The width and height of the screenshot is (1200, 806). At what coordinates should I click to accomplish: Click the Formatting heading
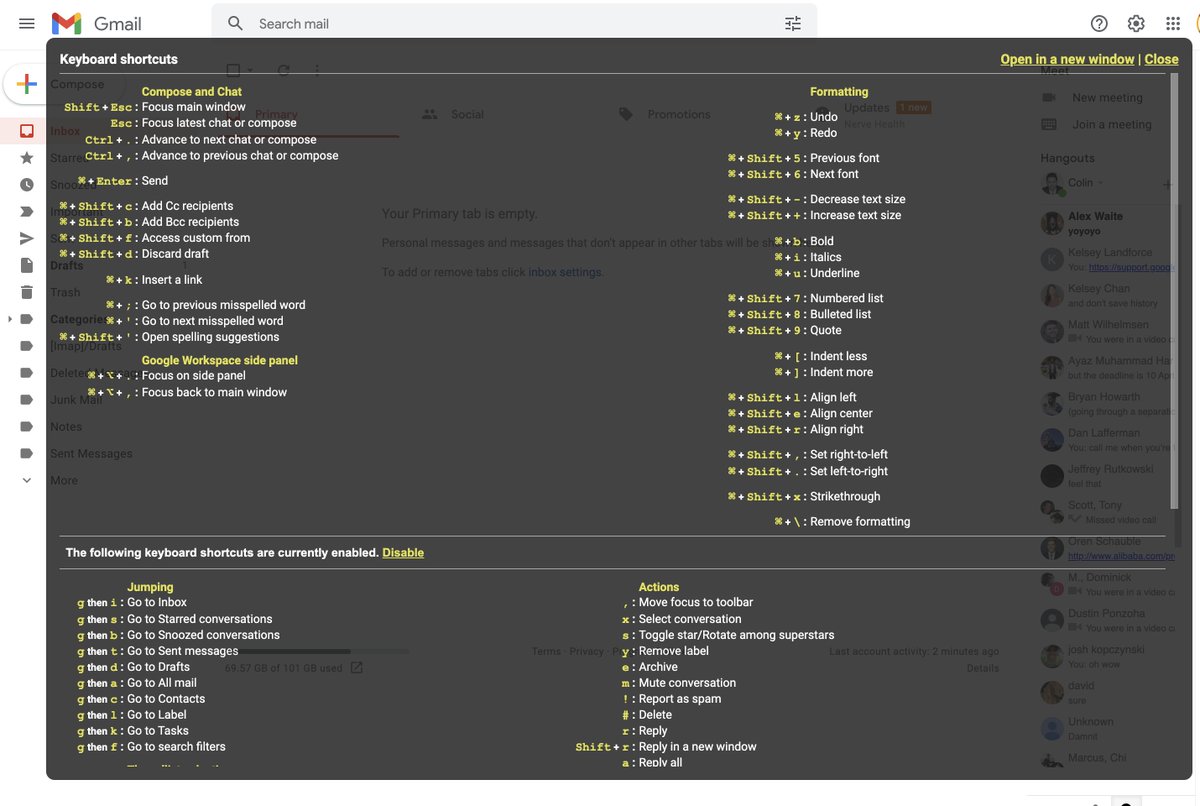pos(839,91)
